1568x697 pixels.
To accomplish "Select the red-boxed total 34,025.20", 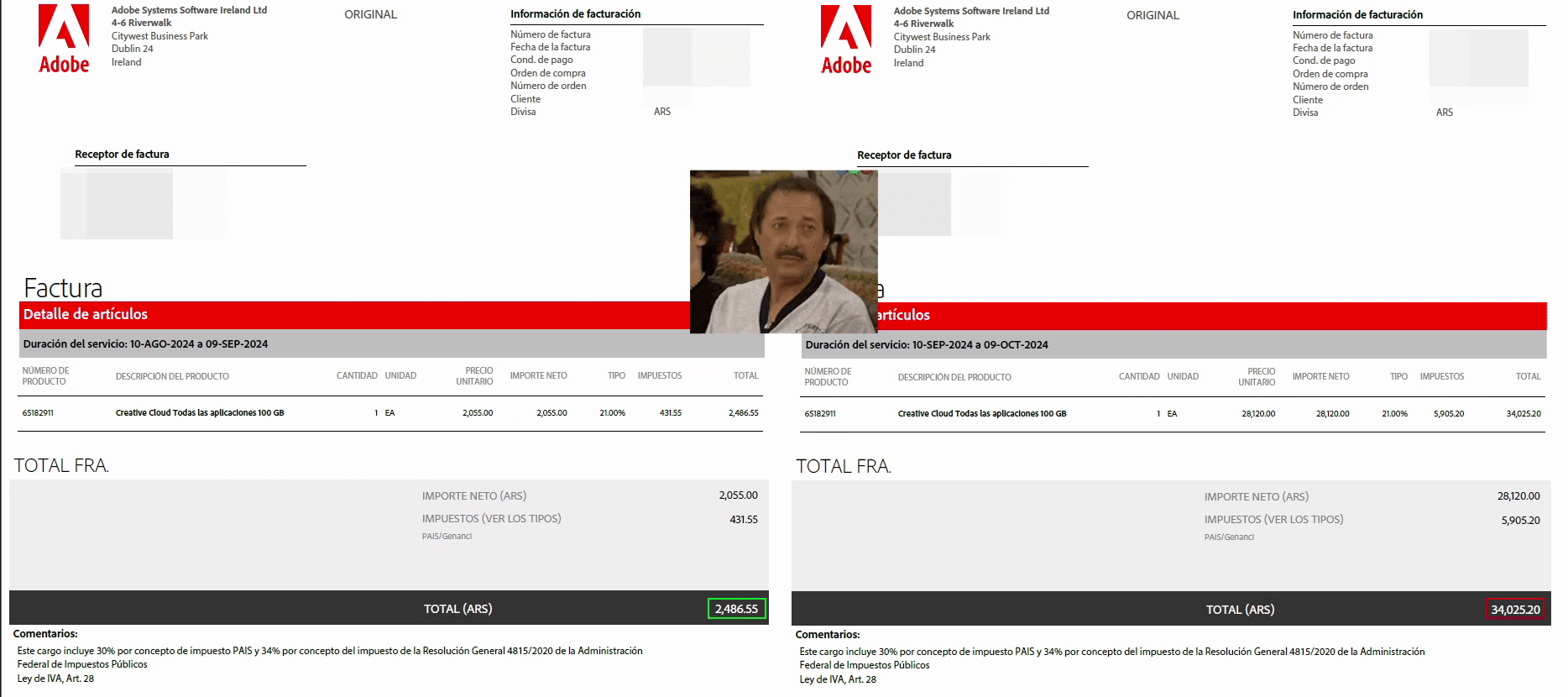I will pyautogui.click(x=1515, y=610).
